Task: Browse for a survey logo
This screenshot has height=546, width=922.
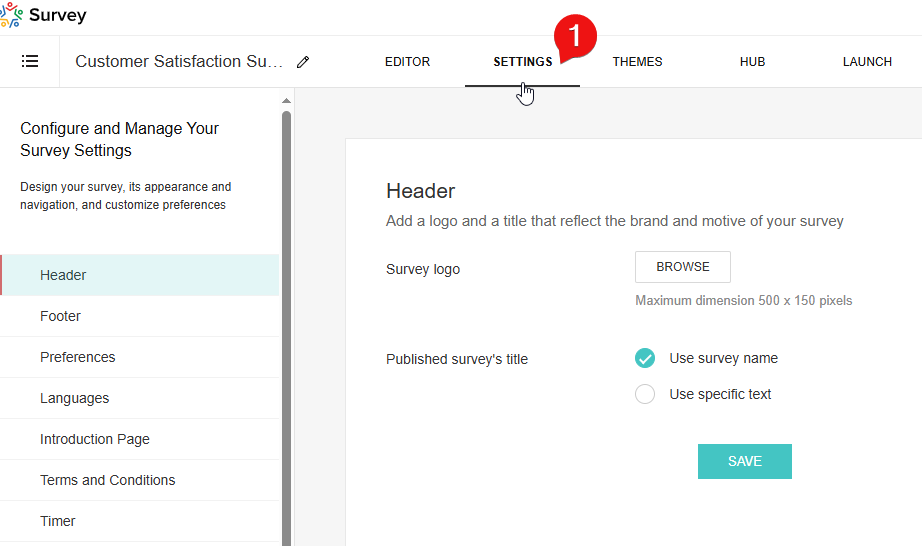Action: tap(683, 267)
